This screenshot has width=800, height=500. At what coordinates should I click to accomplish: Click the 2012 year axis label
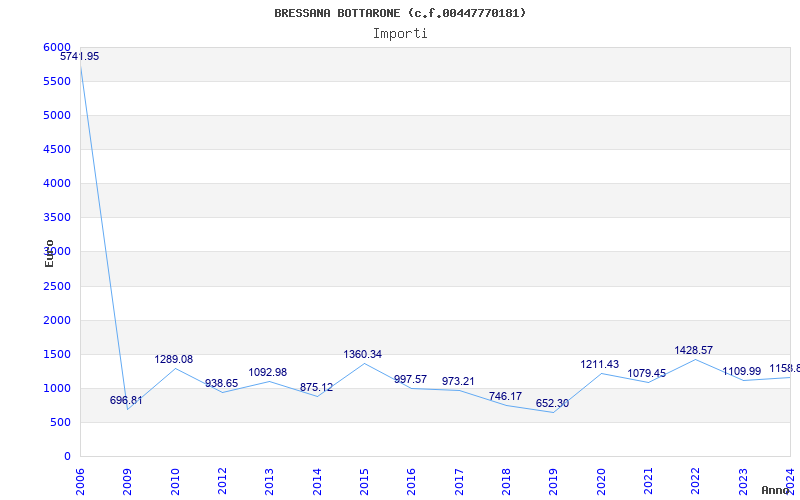222,481
